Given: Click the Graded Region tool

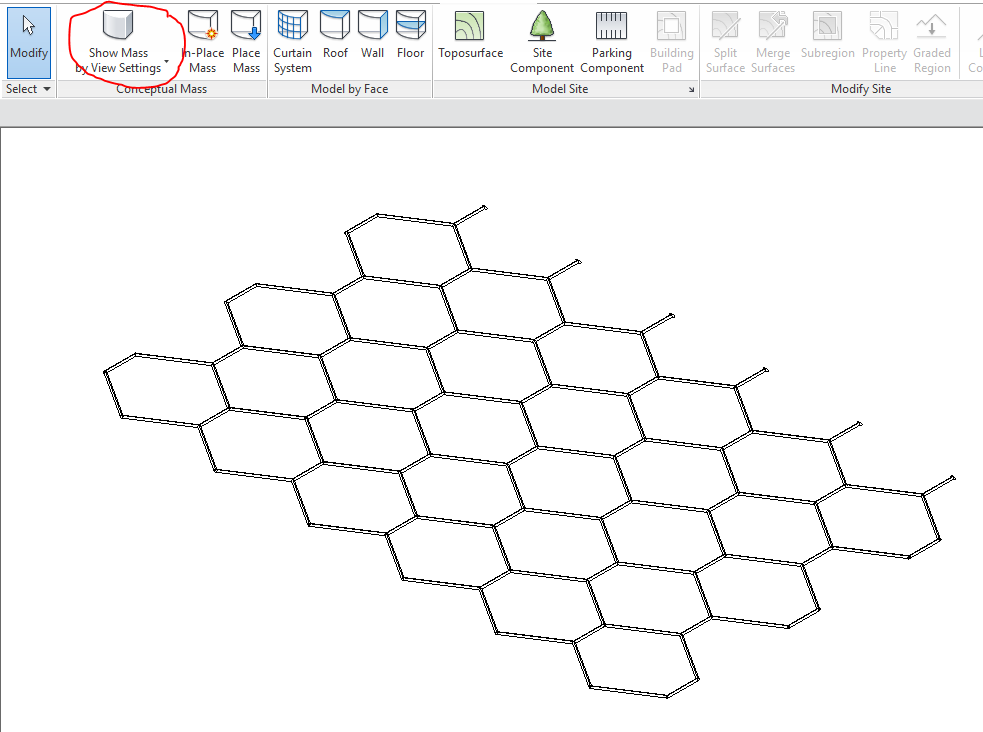Looking at the screenshot, I should (932, 42).
